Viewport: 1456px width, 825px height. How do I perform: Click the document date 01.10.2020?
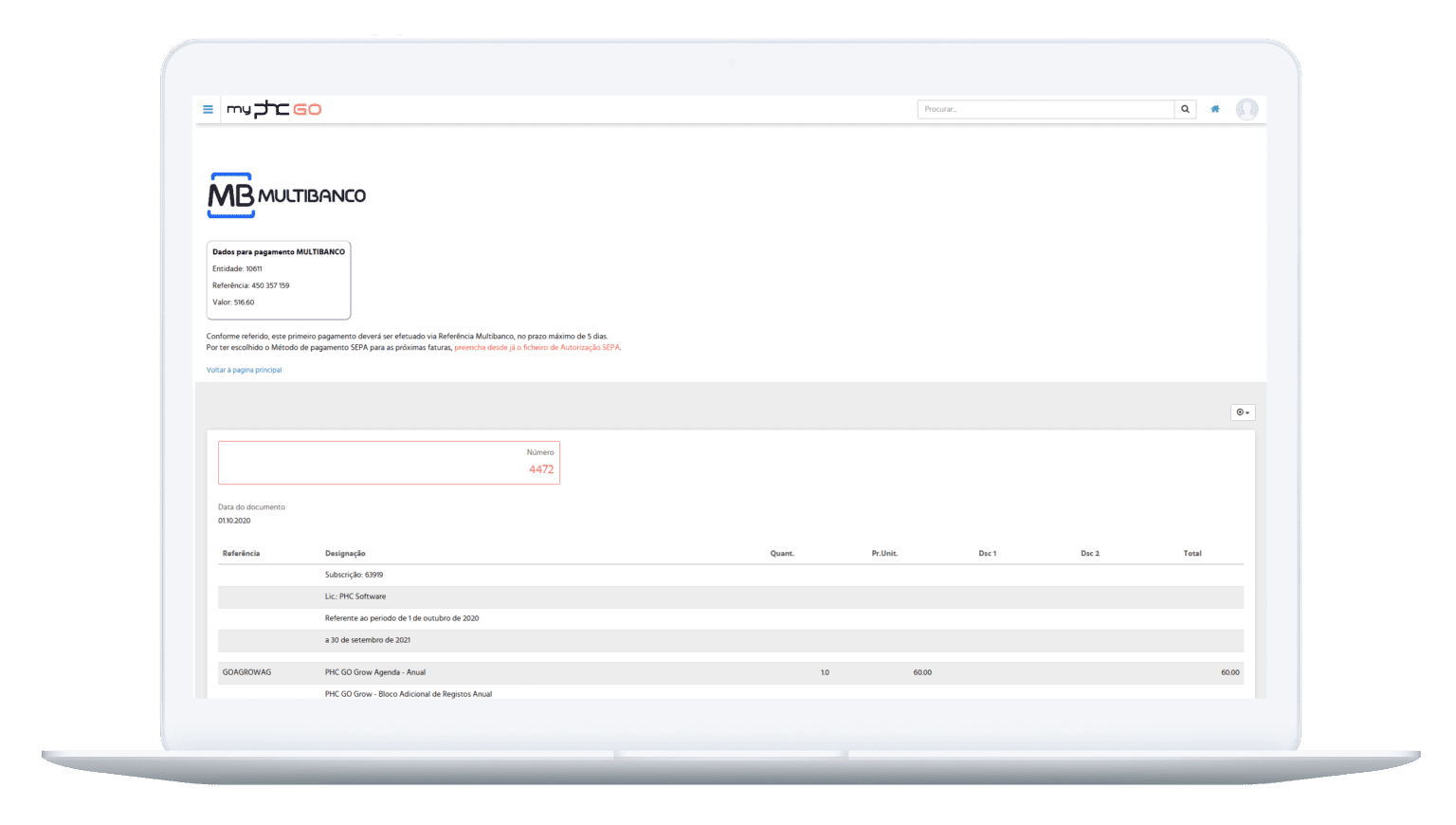pos(234,521)
